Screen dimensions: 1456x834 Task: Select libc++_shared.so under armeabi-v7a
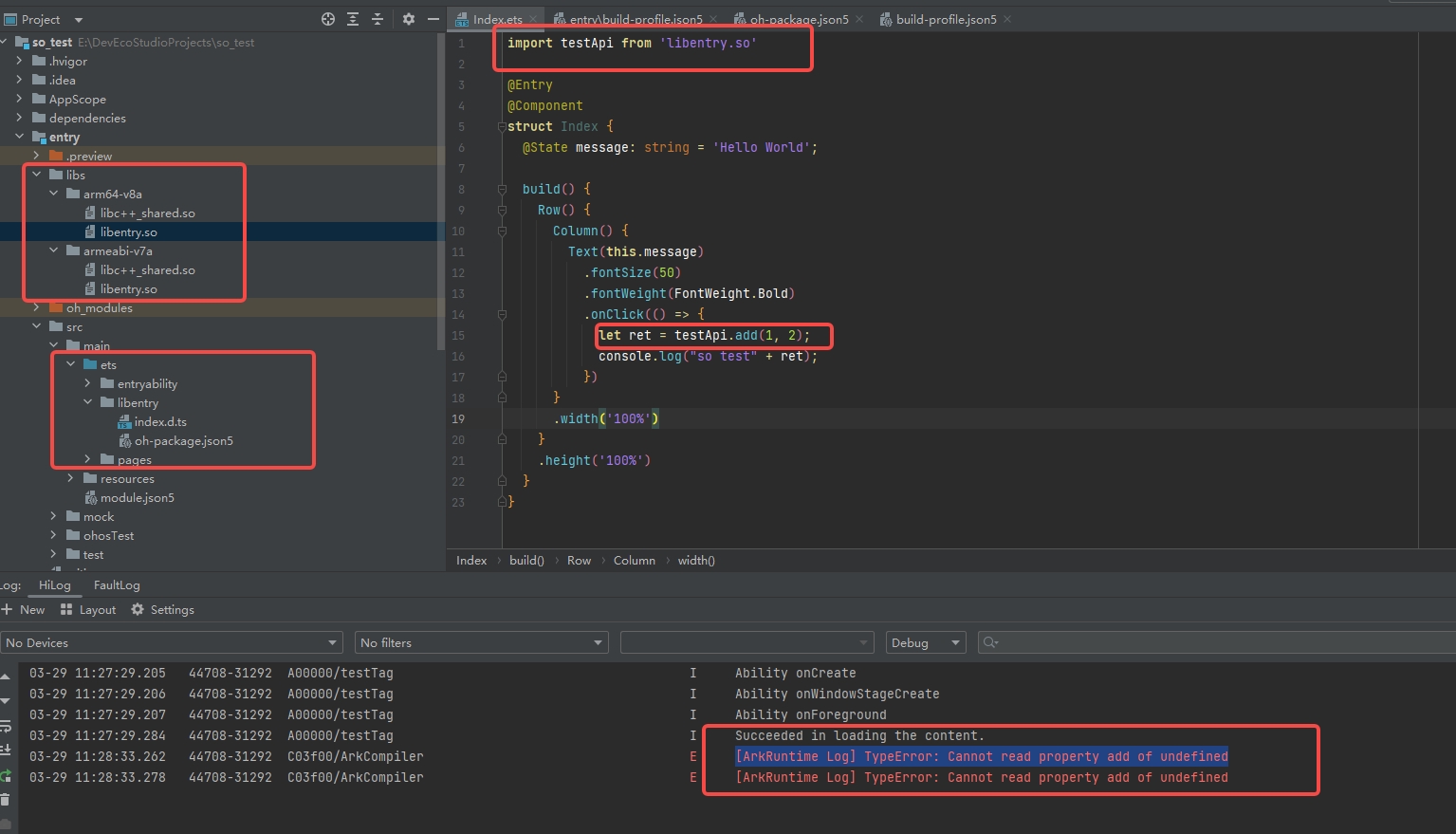click(x=147, y=269)
